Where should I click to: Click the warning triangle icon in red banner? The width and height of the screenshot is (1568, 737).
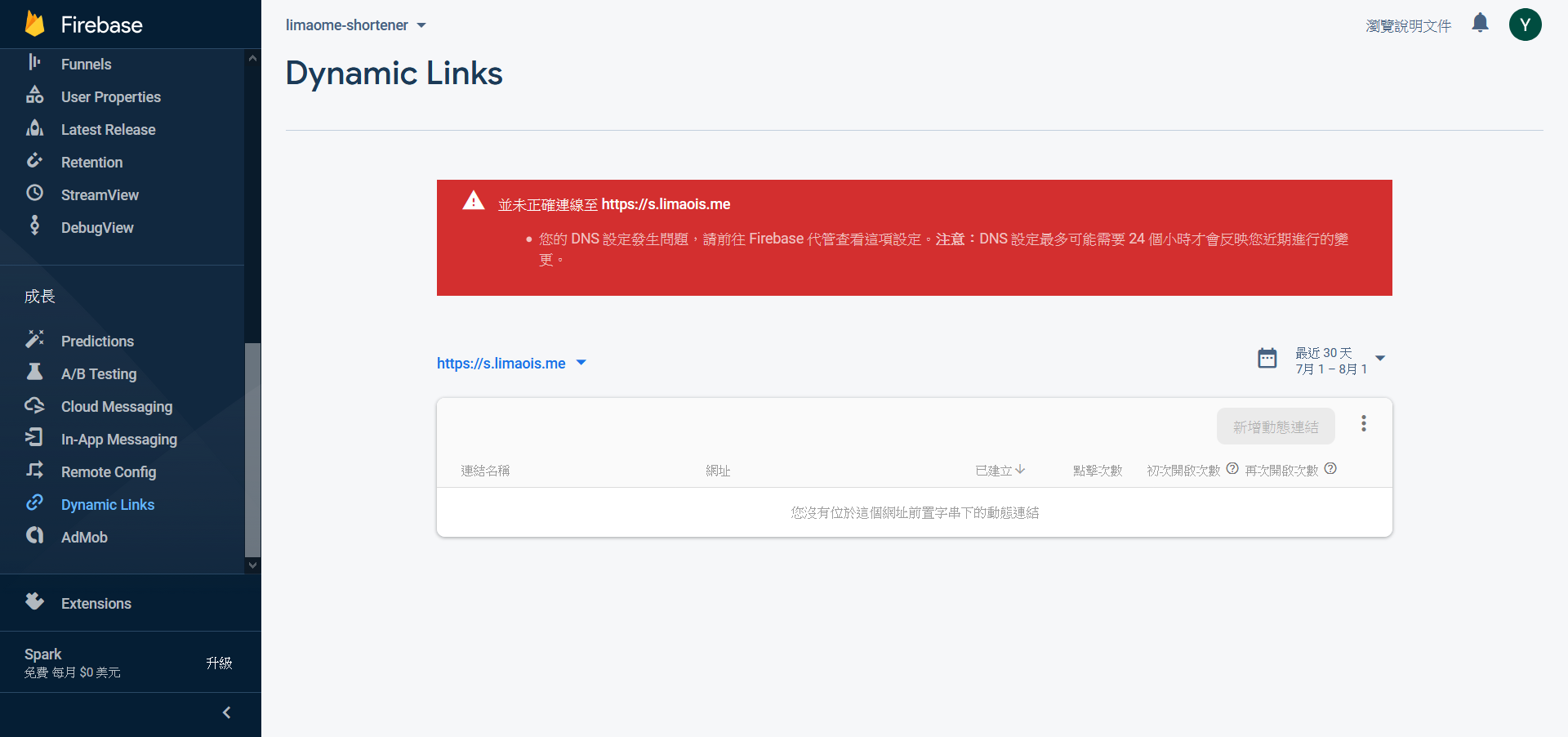(x=474, y=201)
